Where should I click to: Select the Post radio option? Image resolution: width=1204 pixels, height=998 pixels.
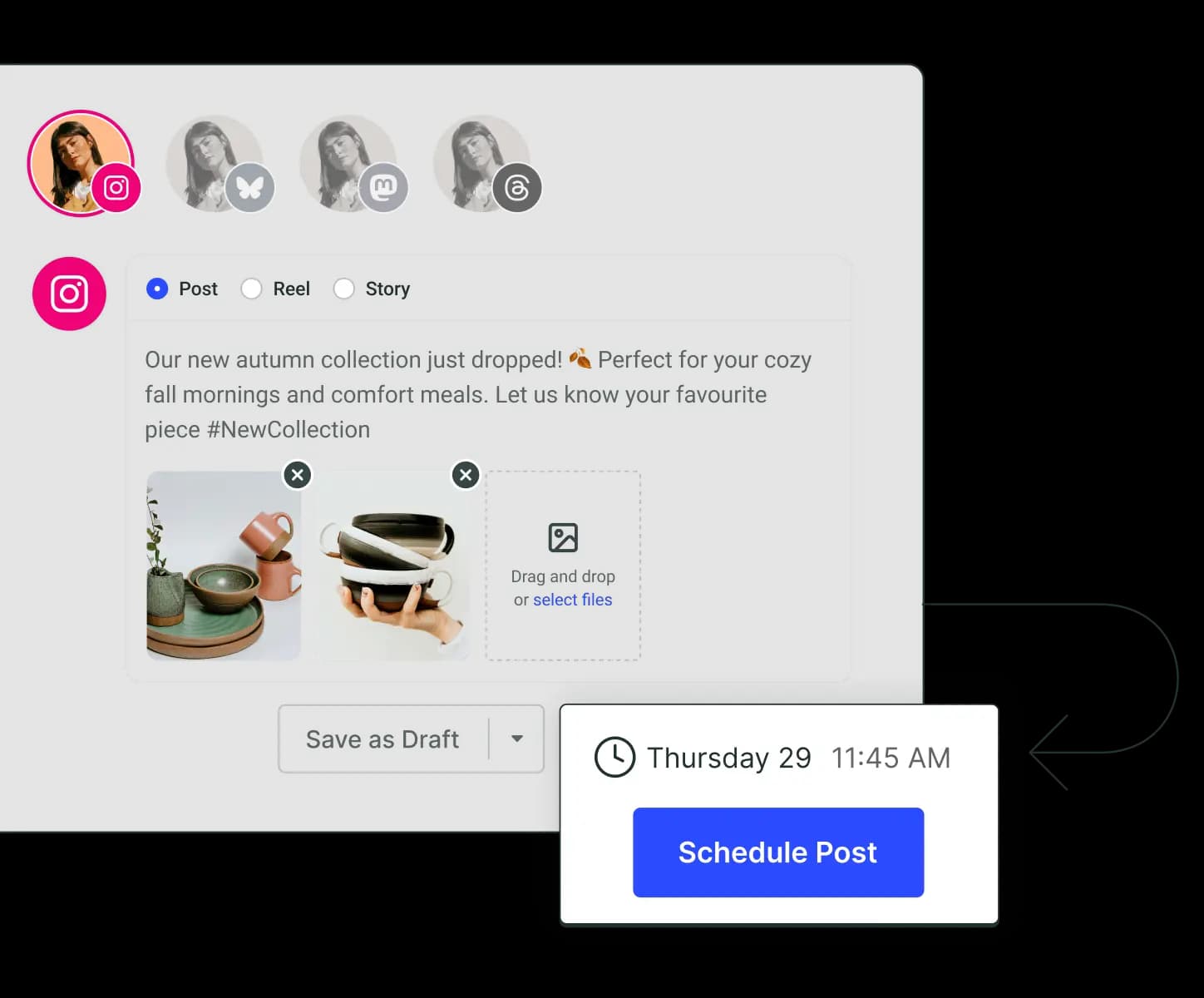(157, 289)
